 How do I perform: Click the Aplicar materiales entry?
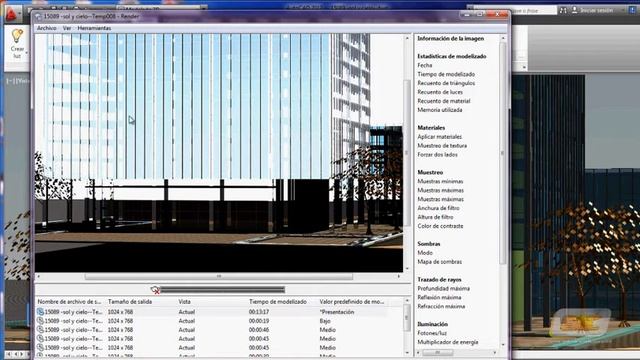point(439,137)
